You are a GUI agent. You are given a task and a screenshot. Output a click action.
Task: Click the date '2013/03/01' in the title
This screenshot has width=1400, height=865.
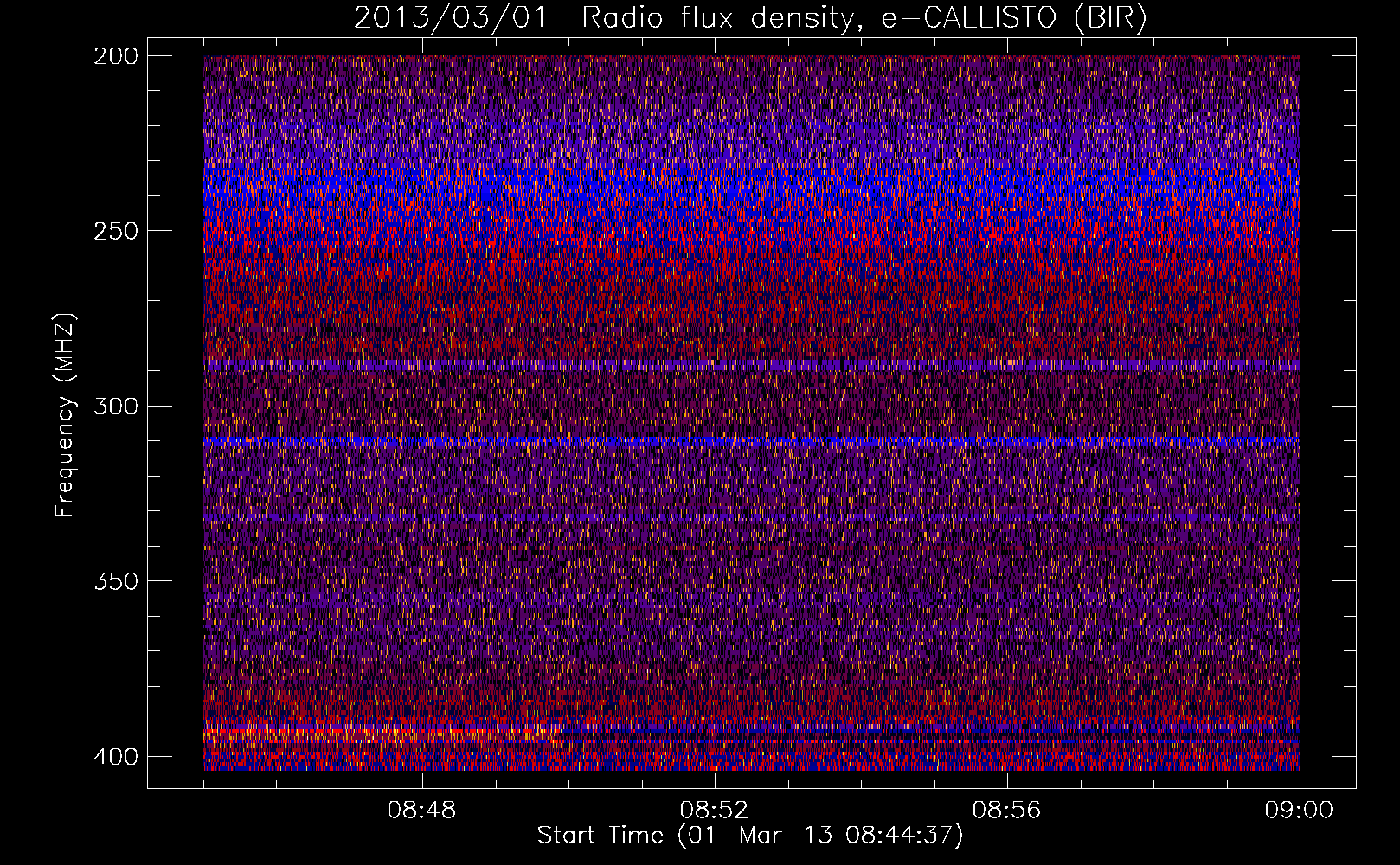pos(450,17)
